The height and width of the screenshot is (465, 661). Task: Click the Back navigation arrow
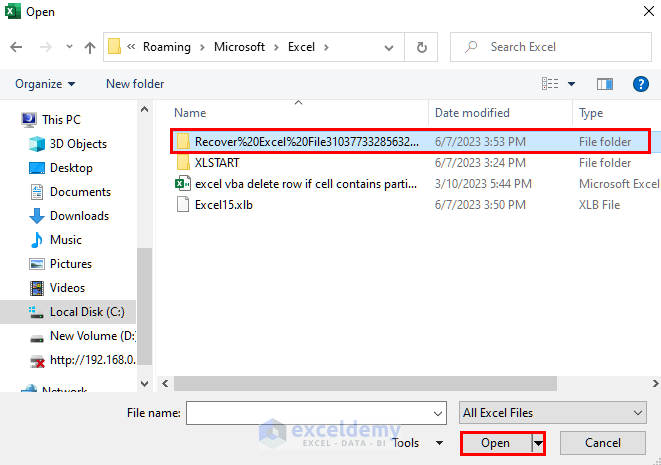pyautogui.click(x=16, y=47)
